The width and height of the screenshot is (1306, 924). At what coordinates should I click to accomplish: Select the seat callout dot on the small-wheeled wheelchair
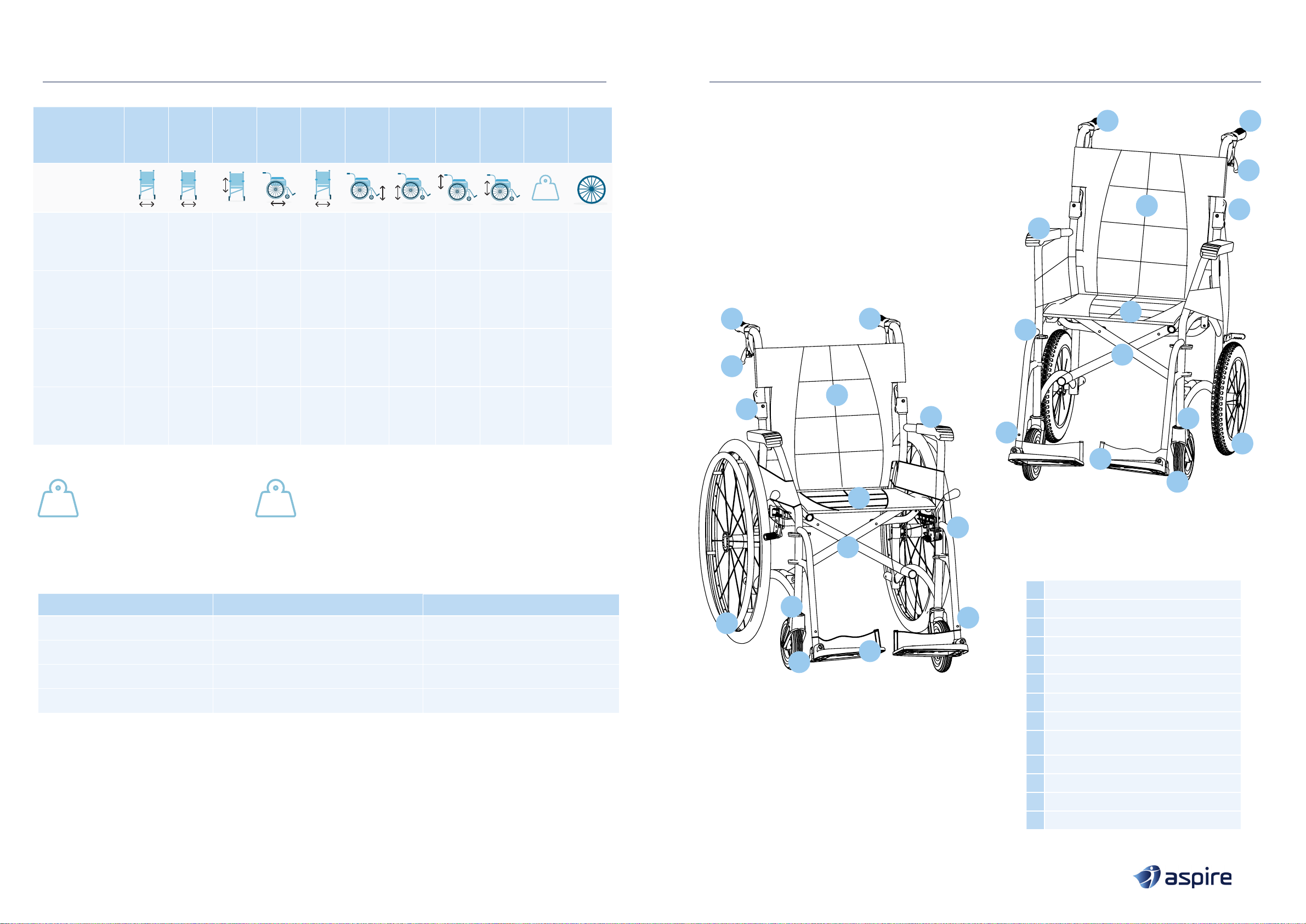pos(1130,312)
